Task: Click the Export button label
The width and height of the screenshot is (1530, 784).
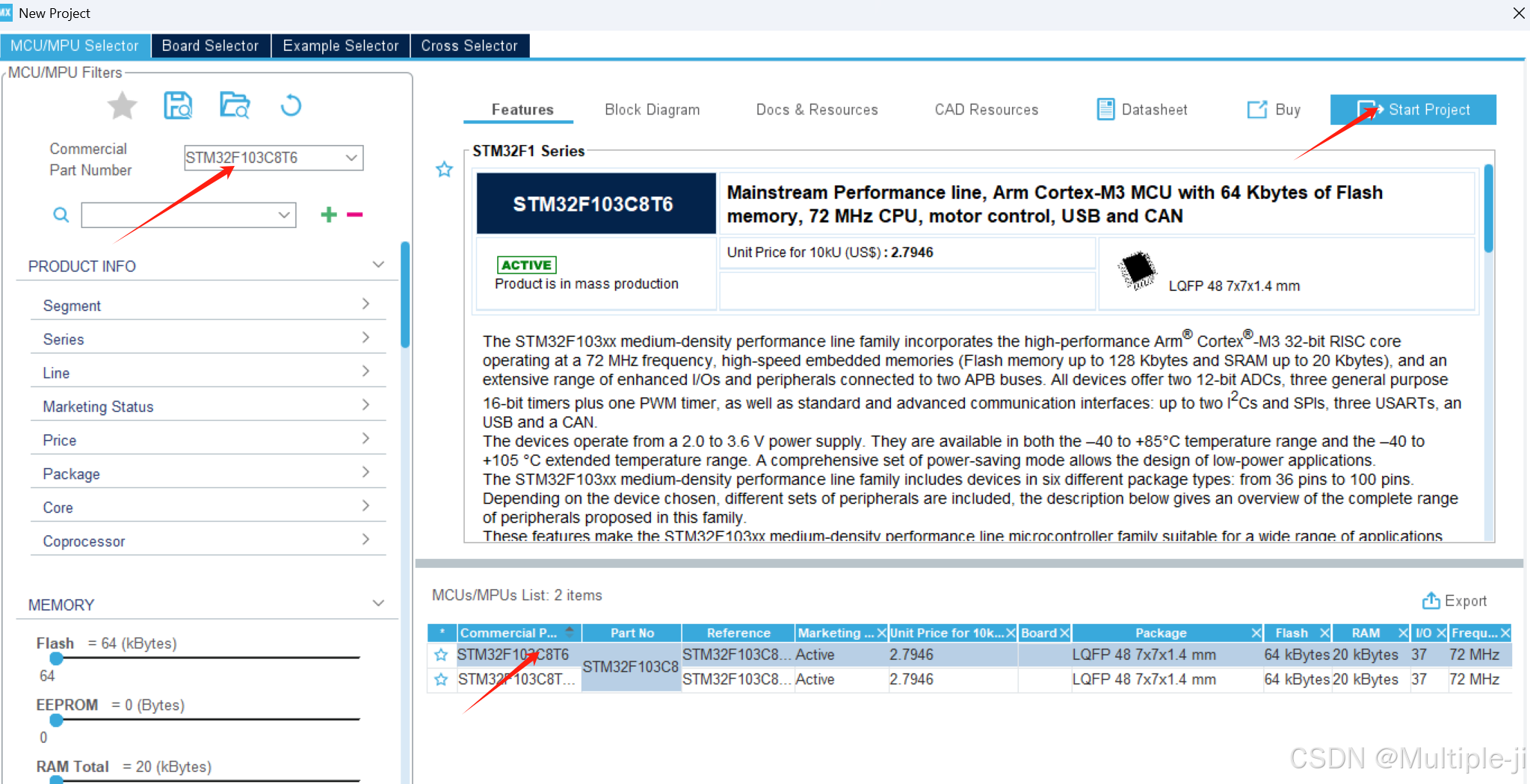Action: coord(1466,601)
